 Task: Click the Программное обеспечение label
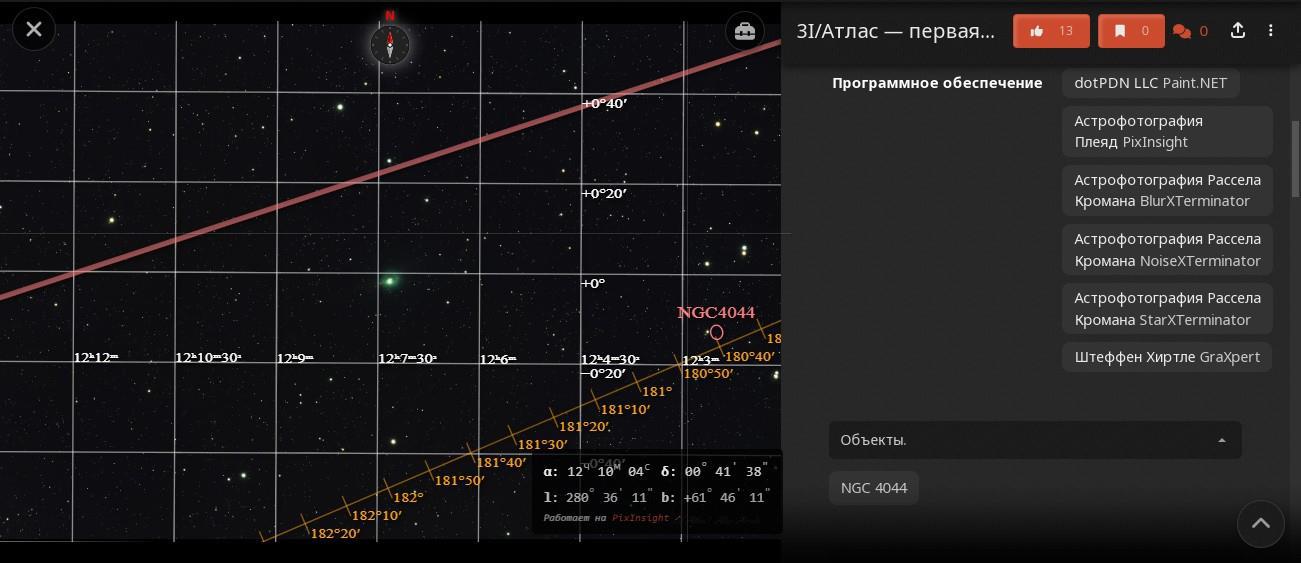point(937,83)
